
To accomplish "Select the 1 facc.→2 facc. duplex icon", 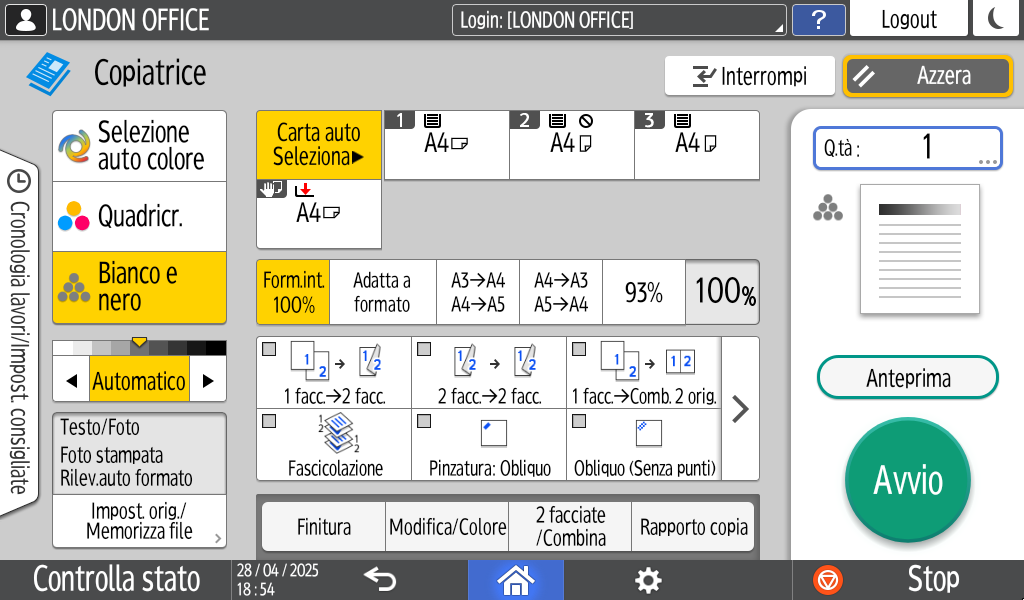I will tap(335, 361).
